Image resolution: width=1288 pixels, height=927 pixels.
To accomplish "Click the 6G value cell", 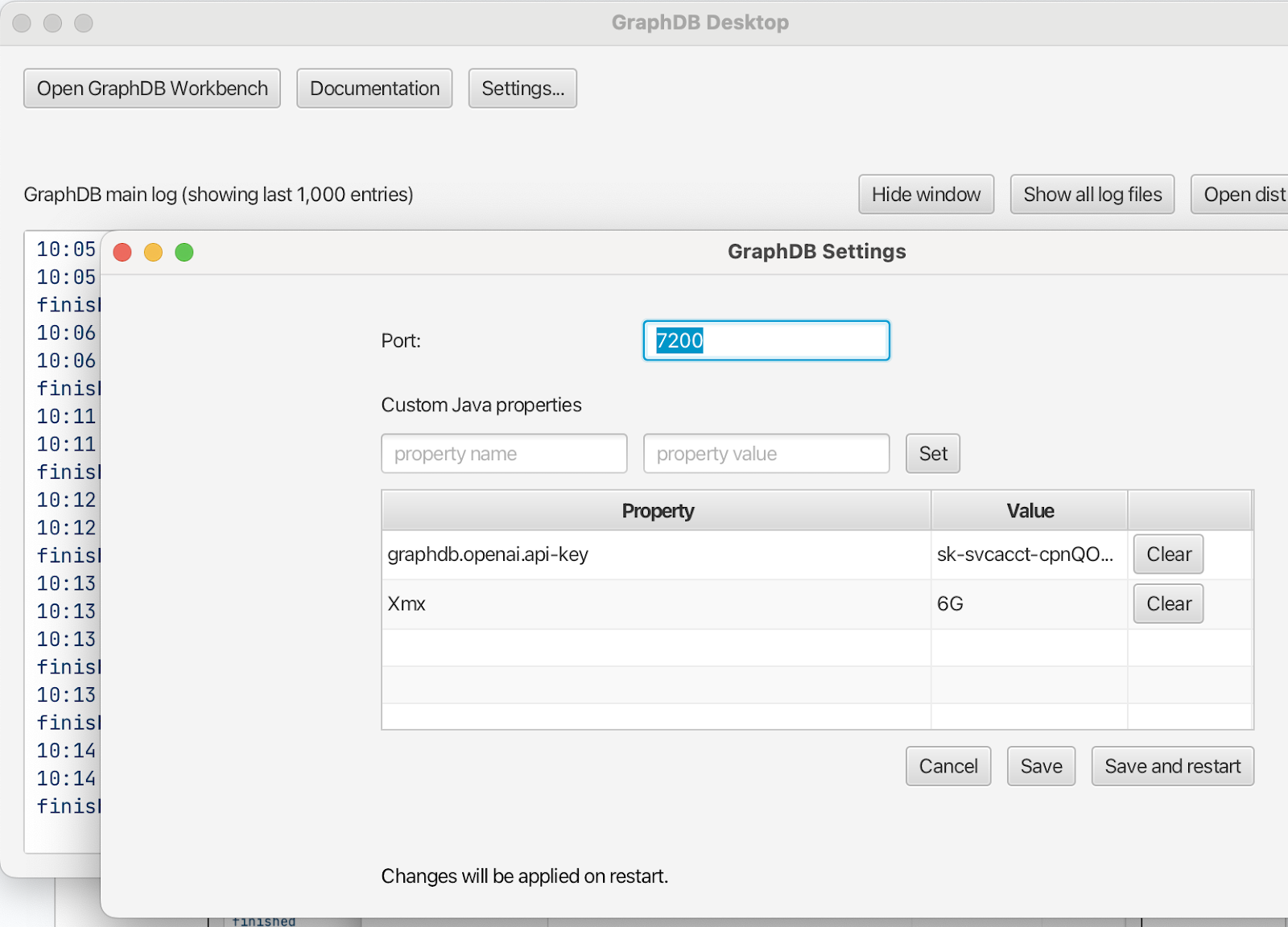I will coord(1030,604).
